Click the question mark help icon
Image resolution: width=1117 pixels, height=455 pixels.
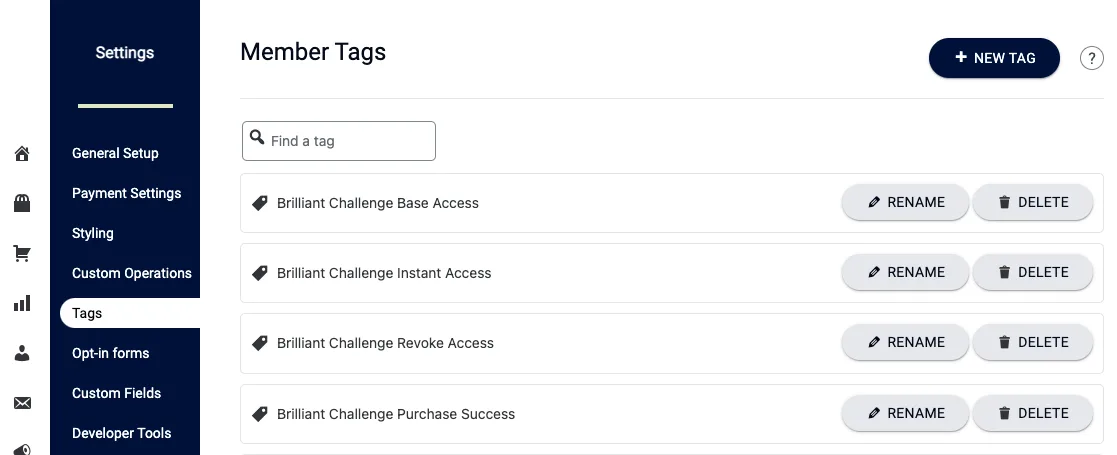[1092, 59]
